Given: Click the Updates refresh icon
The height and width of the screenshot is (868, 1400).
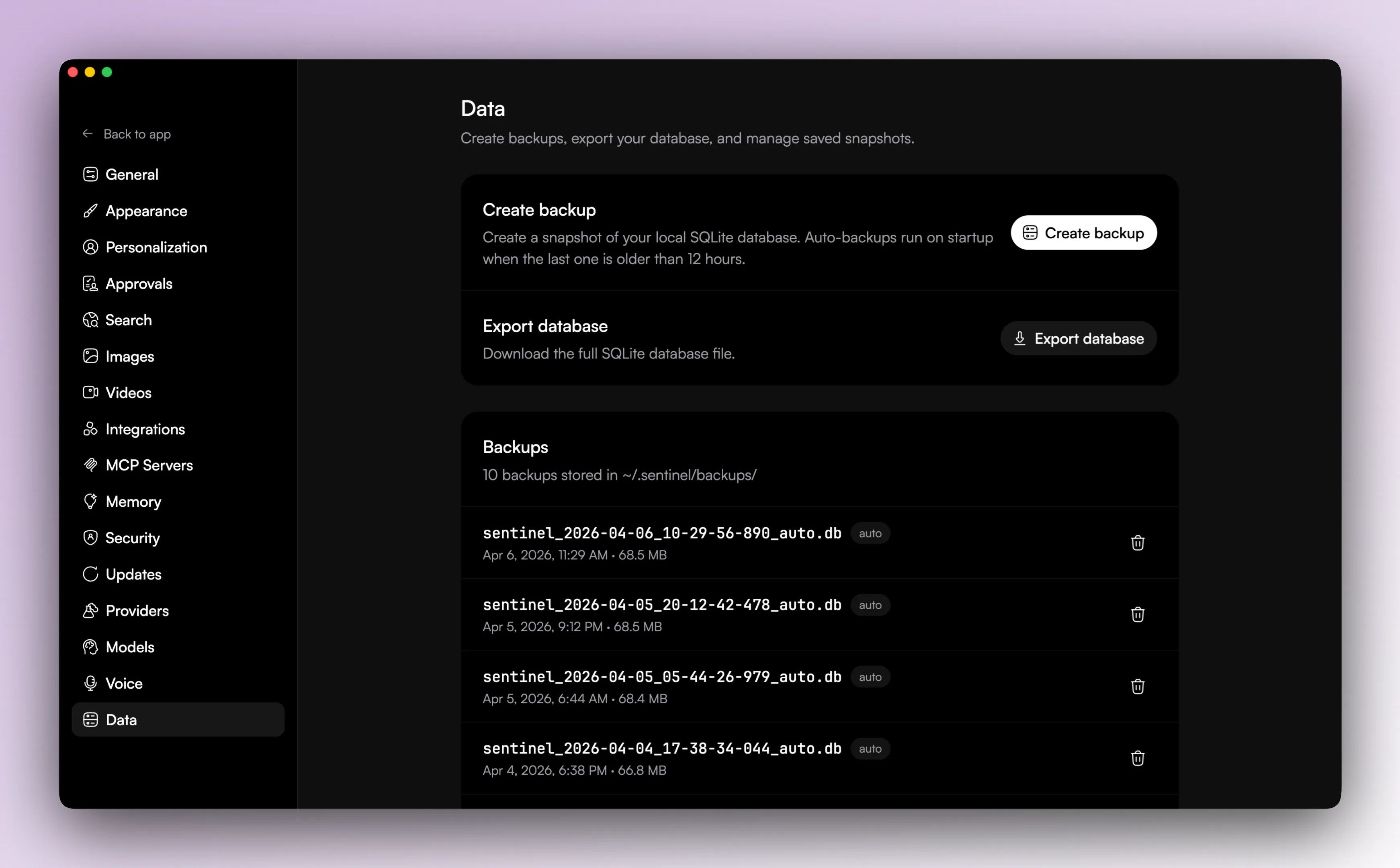Looking at the screenshot, I should point(90,574).
